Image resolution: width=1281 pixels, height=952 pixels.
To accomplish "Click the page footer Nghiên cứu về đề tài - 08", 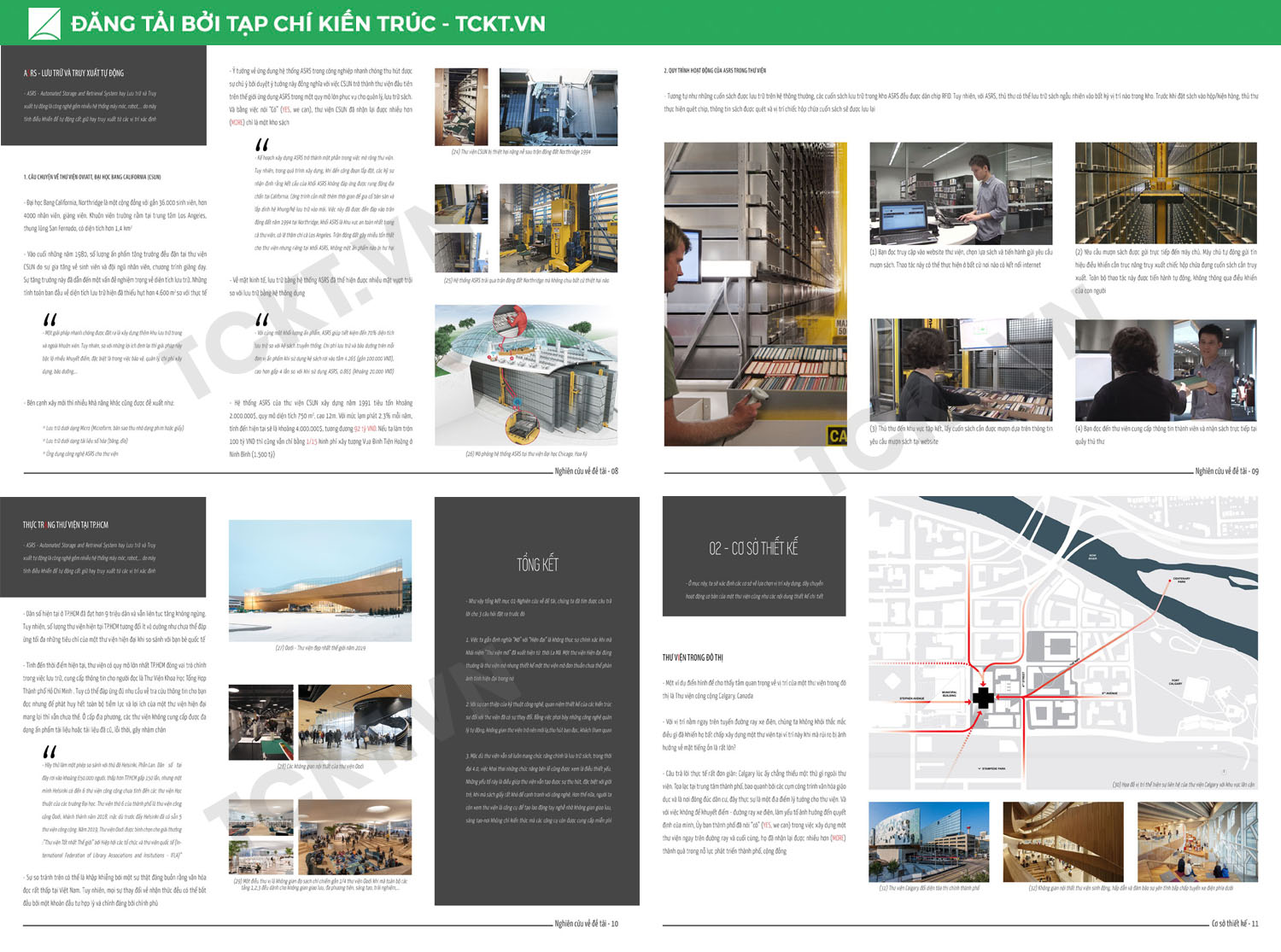I will click(x=586, y=471).
